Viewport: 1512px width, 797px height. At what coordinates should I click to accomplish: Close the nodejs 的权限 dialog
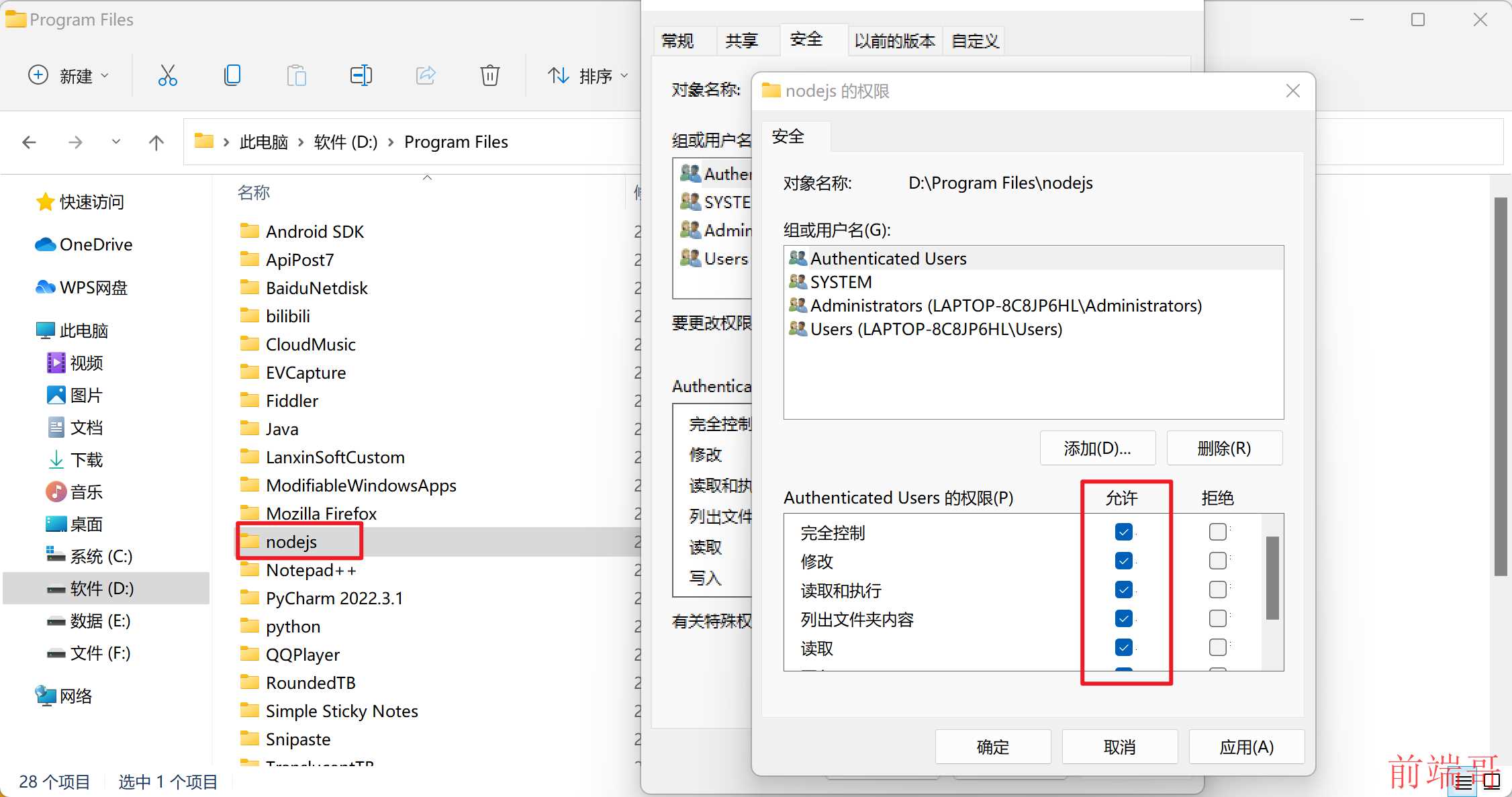1293,91
